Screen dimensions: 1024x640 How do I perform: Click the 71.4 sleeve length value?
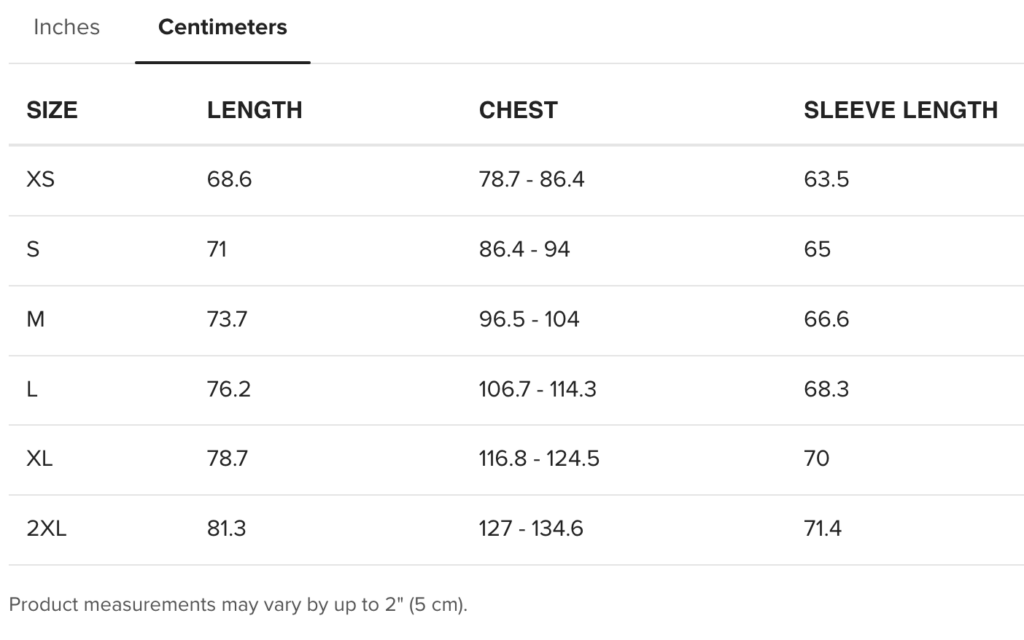click(822, 529)
